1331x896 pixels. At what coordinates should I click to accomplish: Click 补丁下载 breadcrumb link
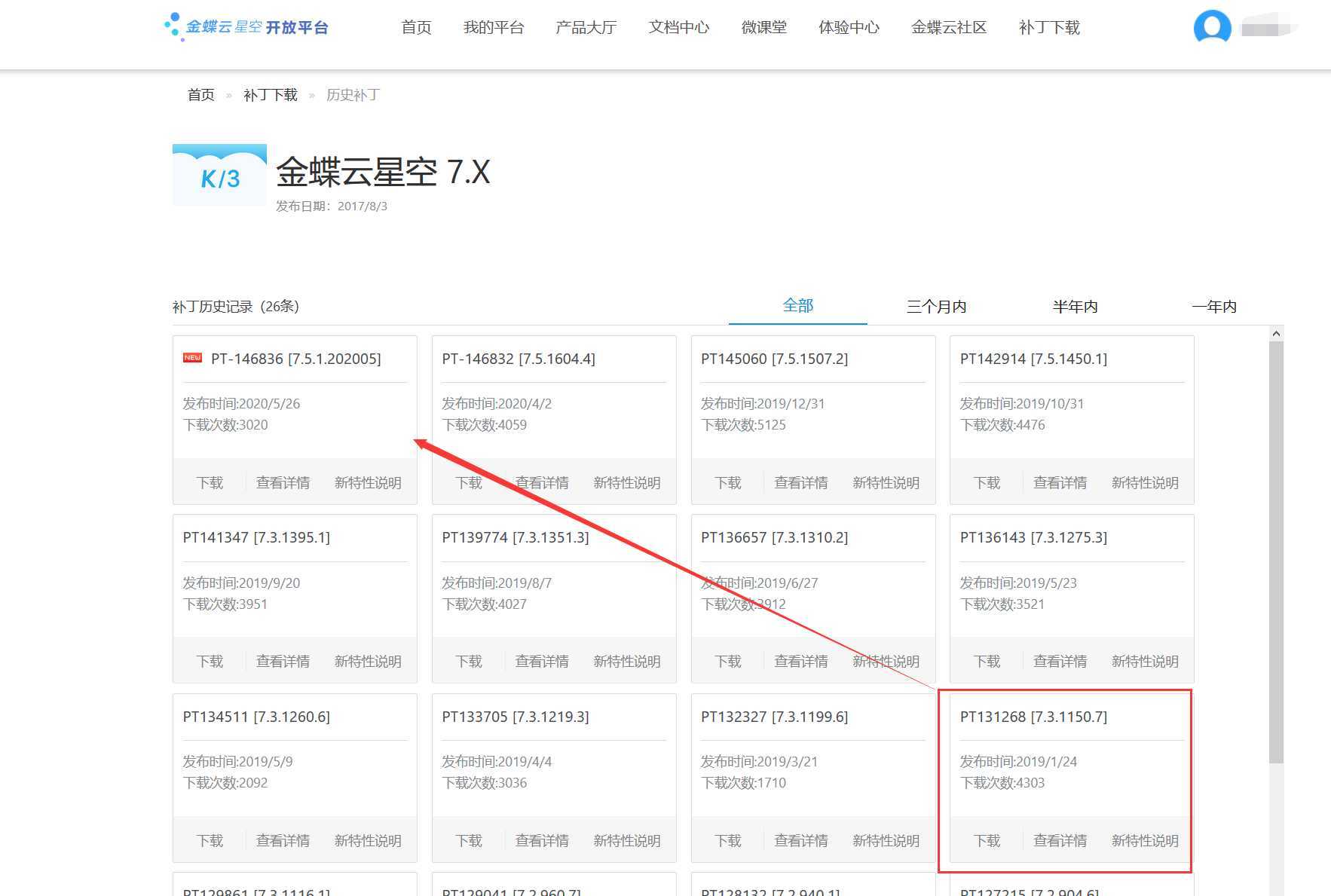tap(271, 95)
